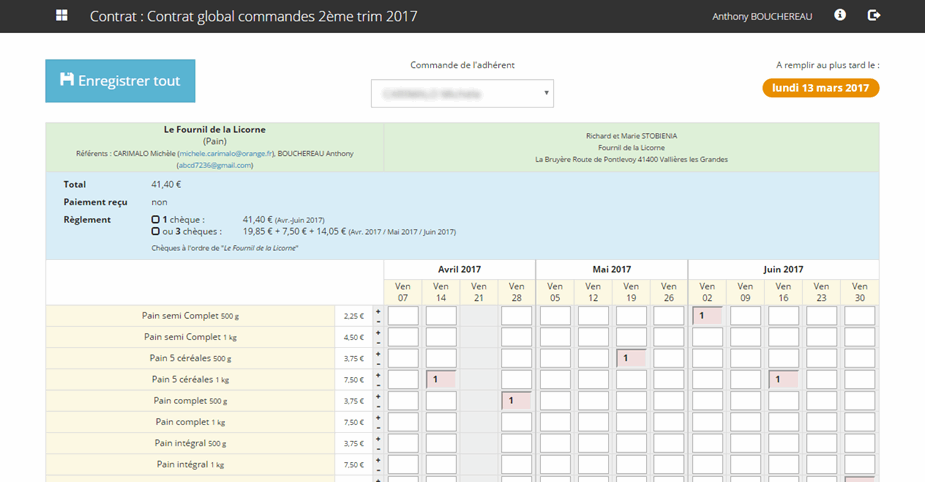Click plus stepper for Pain complet 500 g

pos(378,395)
